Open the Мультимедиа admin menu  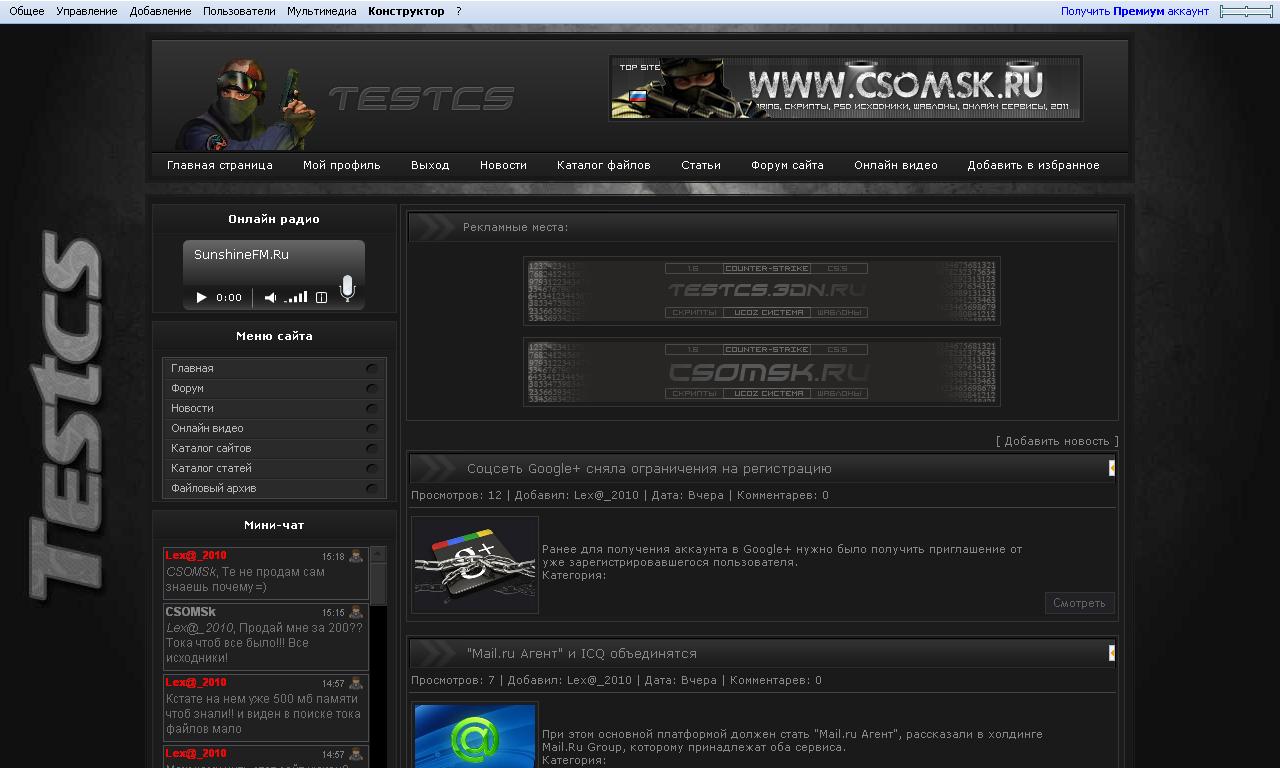[x=321, y=11]
